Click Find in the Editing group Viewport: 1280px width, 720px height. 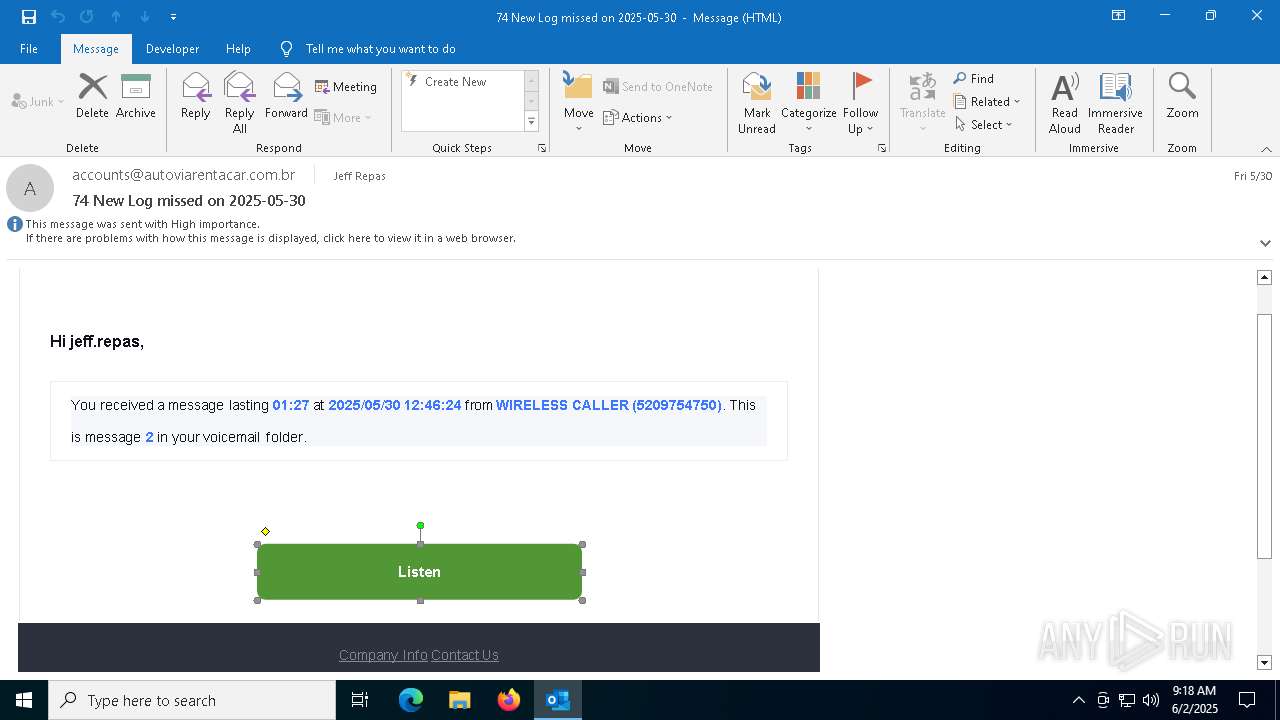tap(974, 78)
